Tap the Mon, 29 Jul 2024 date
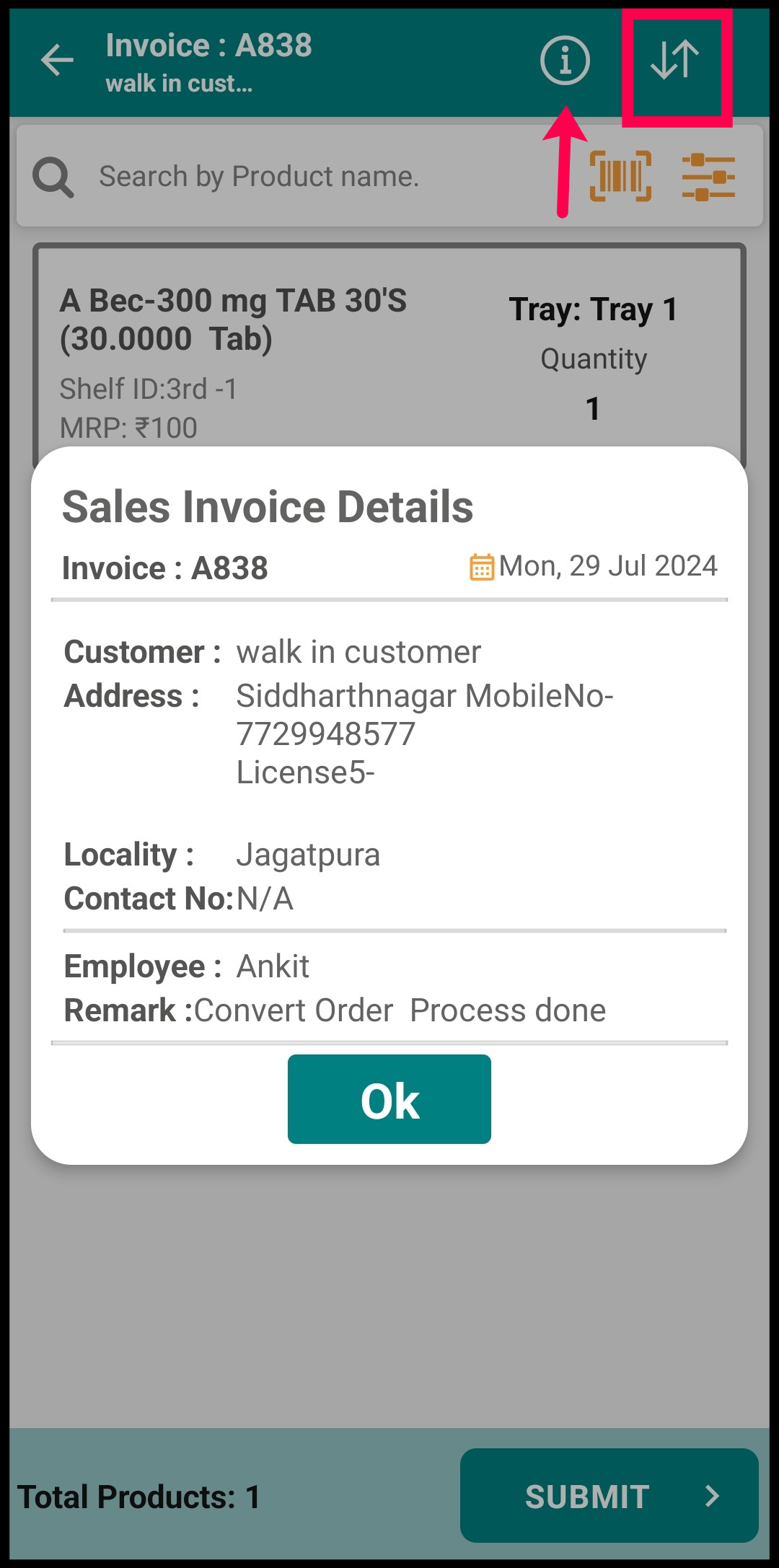Screen dimensions: 779x1568 [x=608, y=566]
